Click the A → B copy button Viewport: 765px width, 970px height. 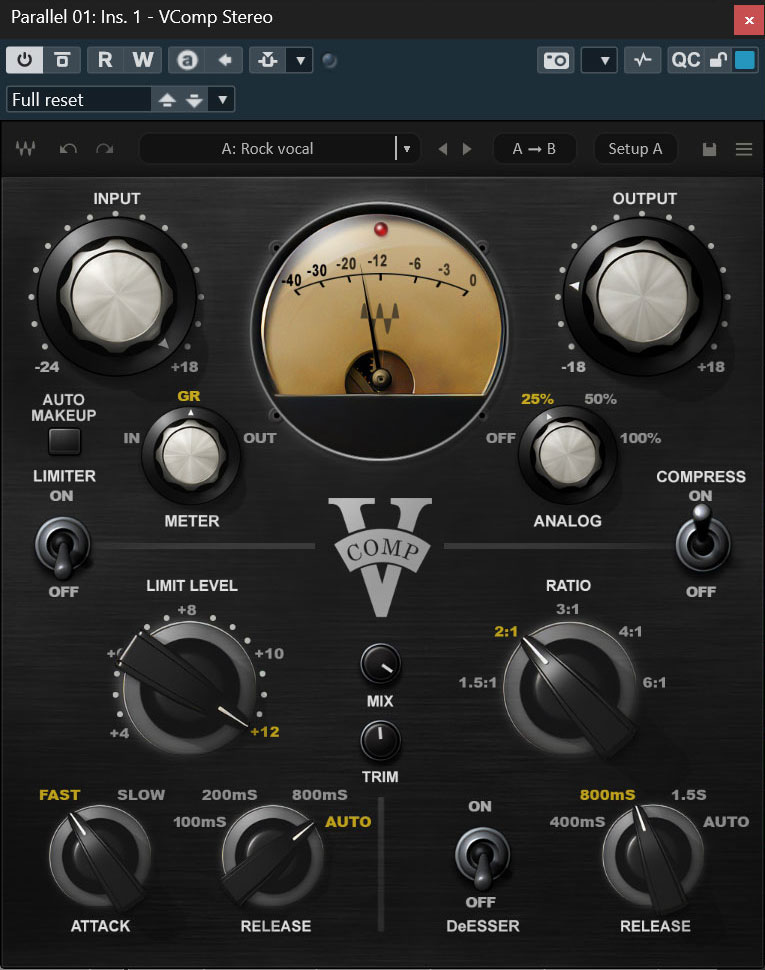[x=533, y=149]
